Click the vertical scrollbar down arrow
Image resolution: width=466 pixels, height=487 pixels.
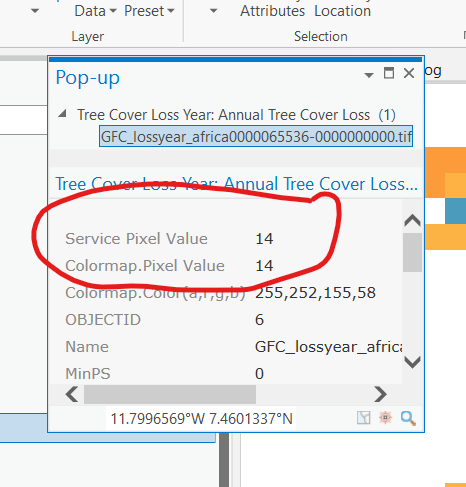(x=412, y=362)
